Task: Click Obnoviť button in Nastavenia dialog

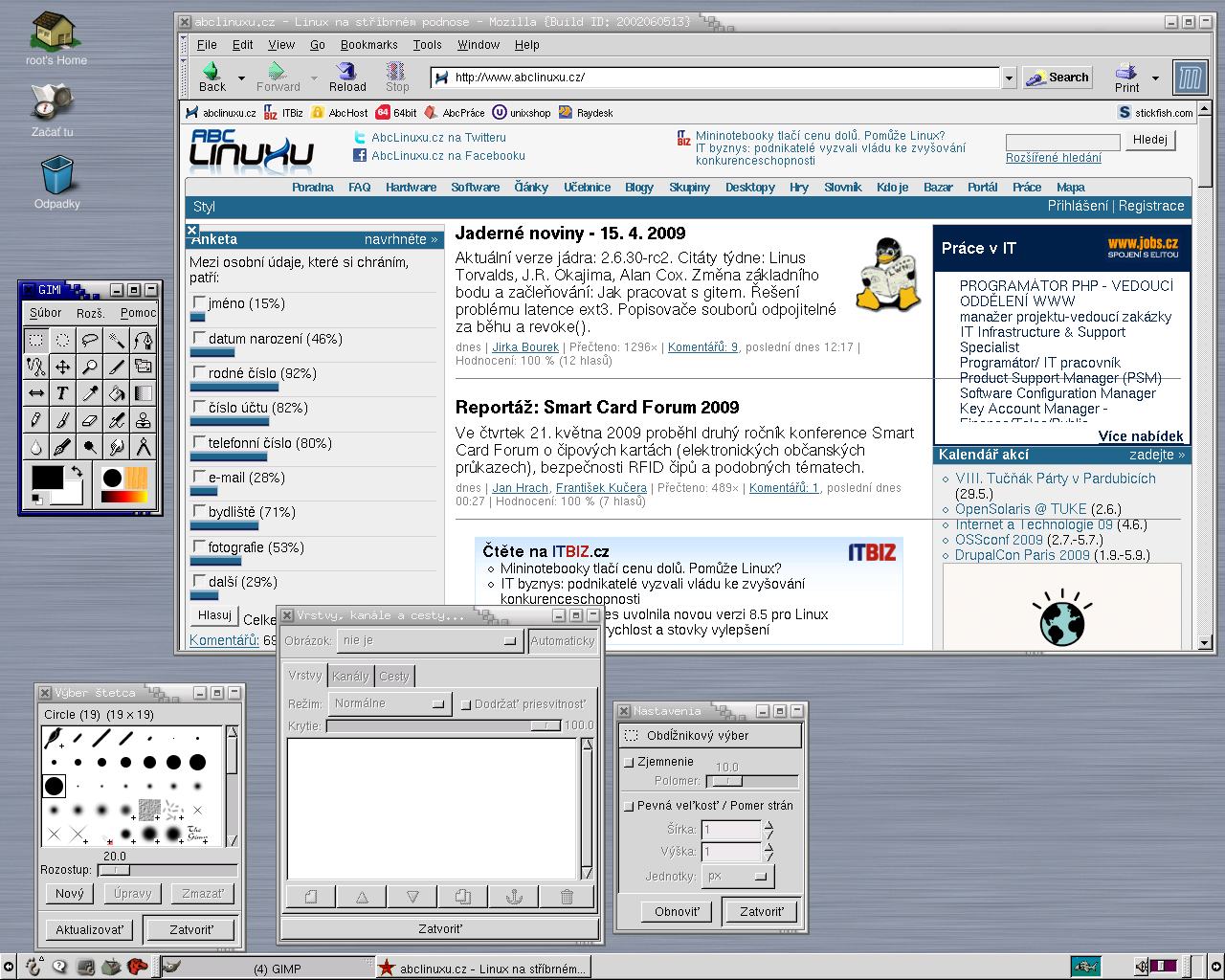Action: pyautogui.click(x=677, y=911)
